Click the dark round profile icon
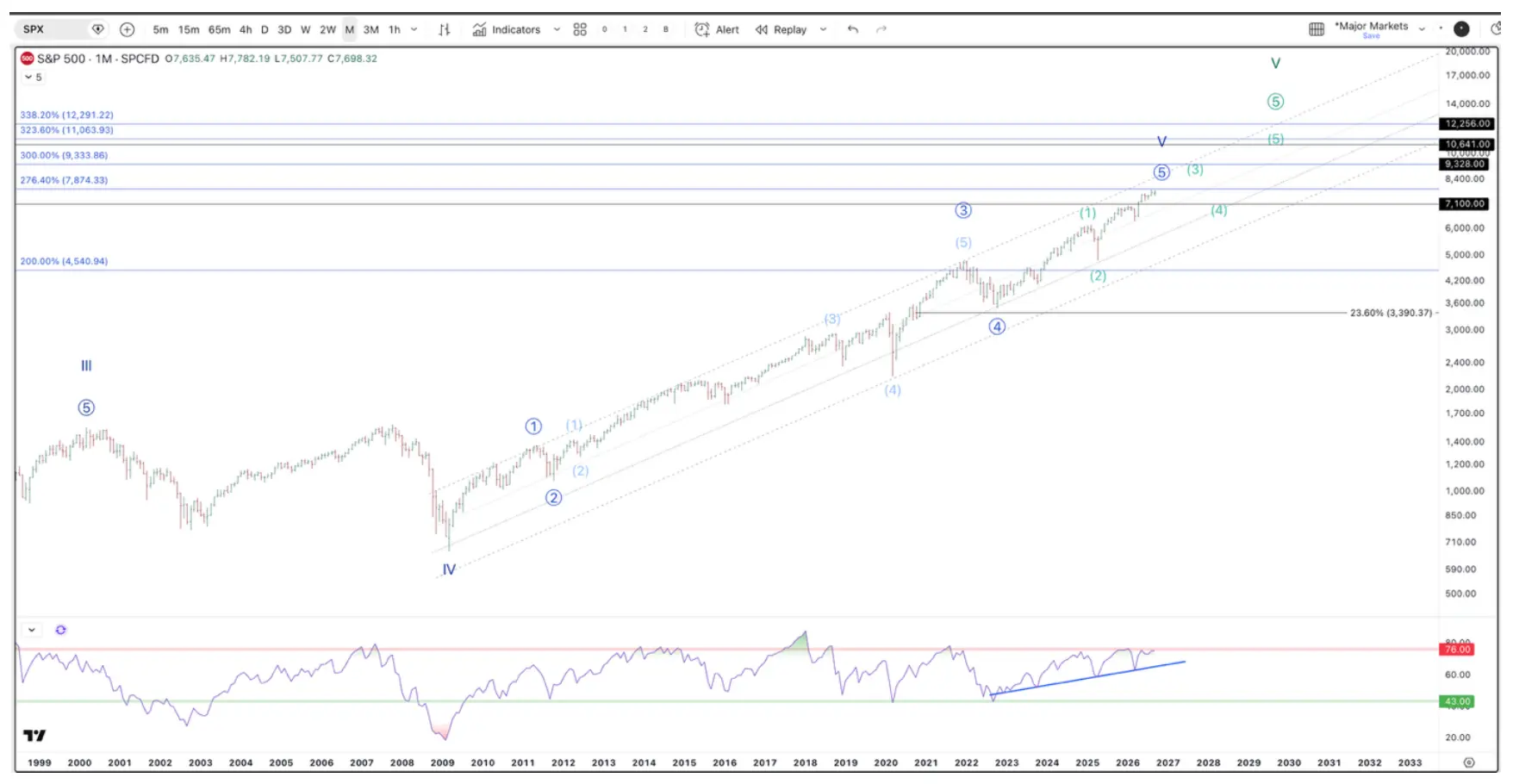Screen dimensions: 1513x784 1461,29
